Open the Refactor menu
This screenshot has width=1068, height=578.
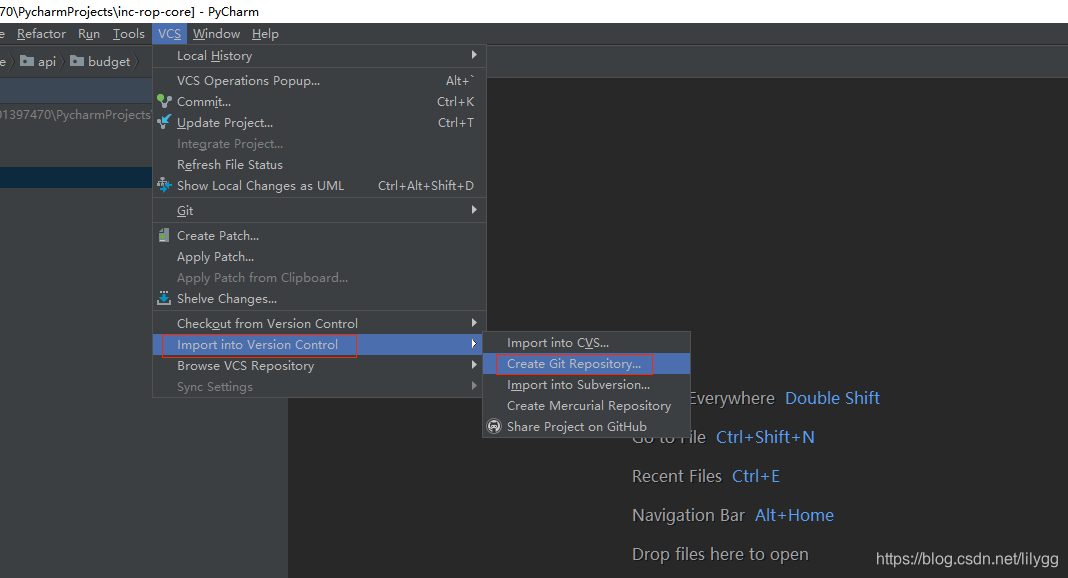coord(41,33)
